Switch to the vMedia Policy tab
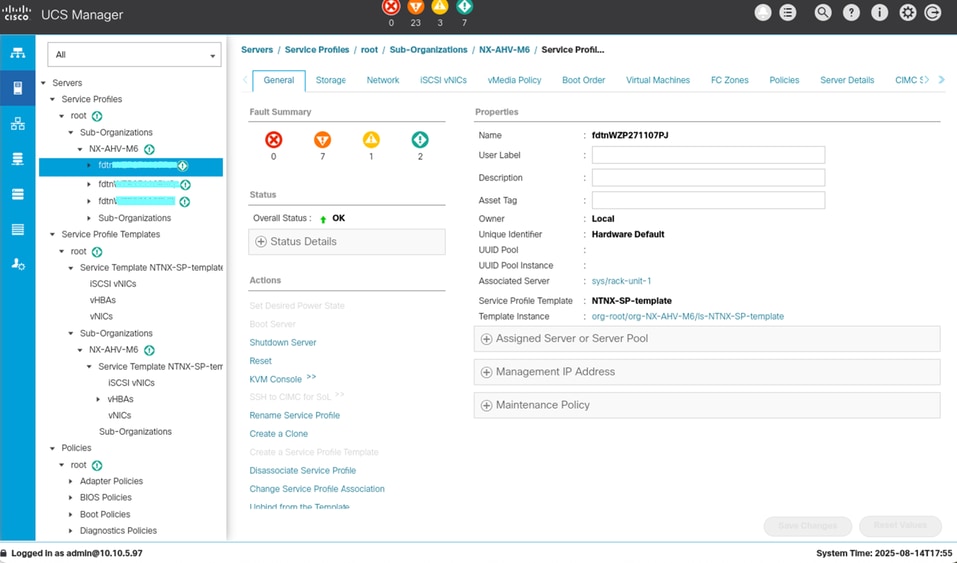Viewport: 957px width, 563px height. coord(515,80)
